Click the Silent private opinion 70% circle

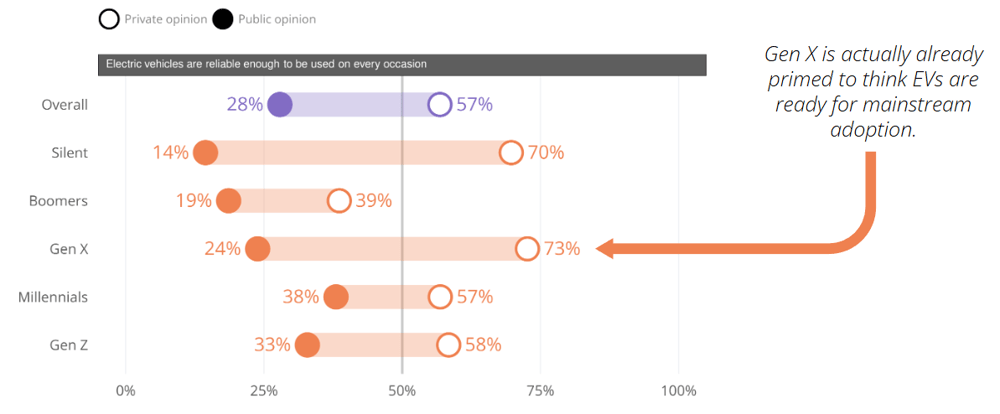point(511,153)
